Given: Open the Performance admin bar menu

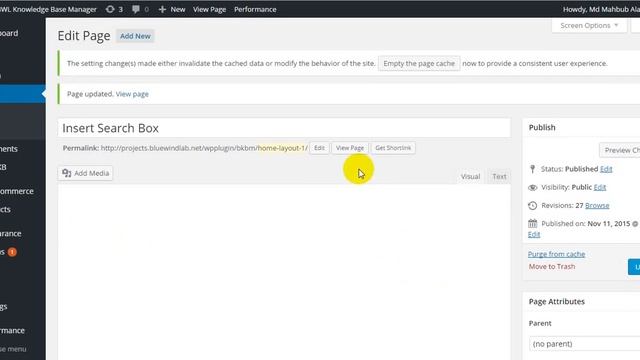Looking at the screenshot, I should tap(255, 9).
